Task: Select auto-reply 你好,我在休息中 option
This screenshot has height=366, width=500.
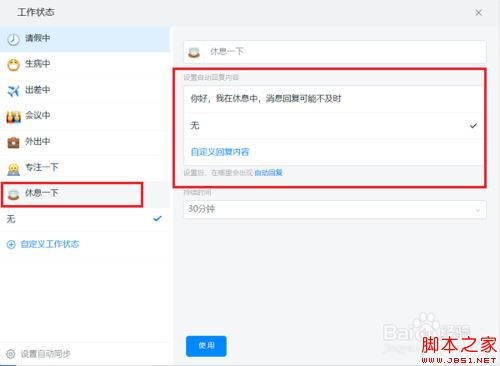Action: pos(333,99)
